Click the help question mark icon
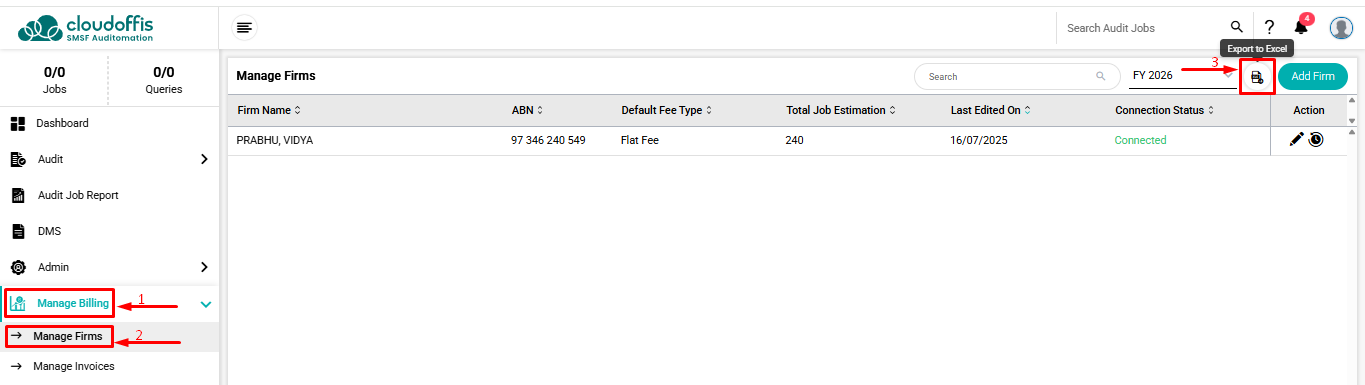The height and width of the screenshot is (385, 1365). (x=1269, y=27)
